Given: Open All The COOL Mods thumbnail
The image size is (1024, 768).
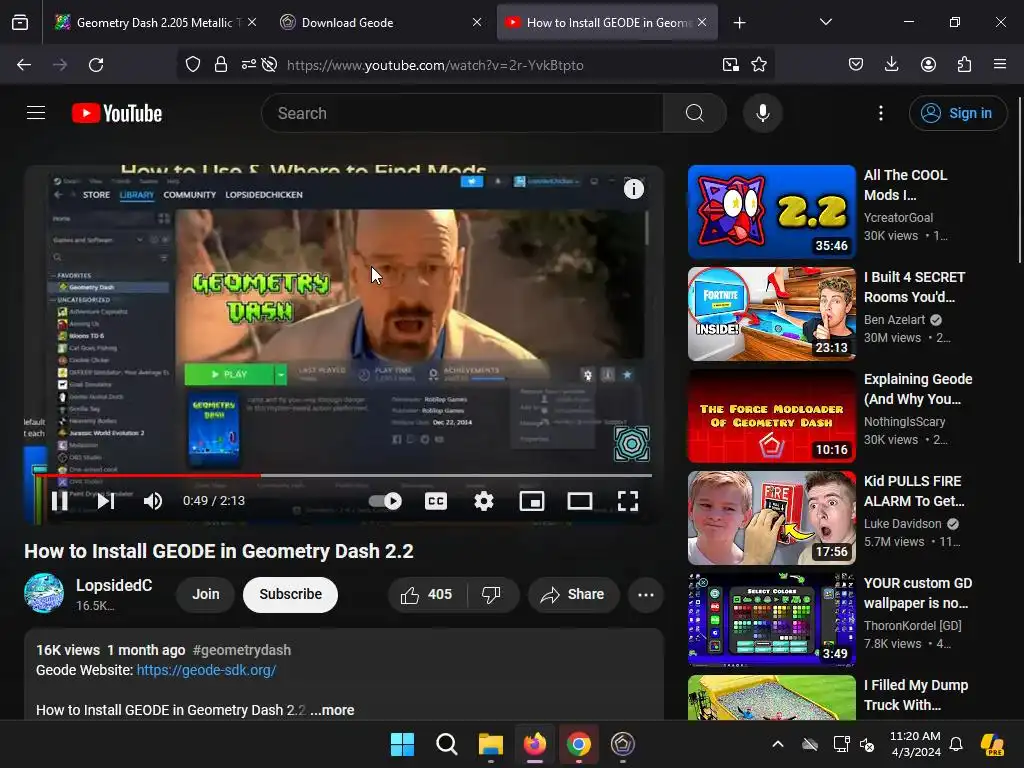Looking at the screenshot, I should point(771,212).
